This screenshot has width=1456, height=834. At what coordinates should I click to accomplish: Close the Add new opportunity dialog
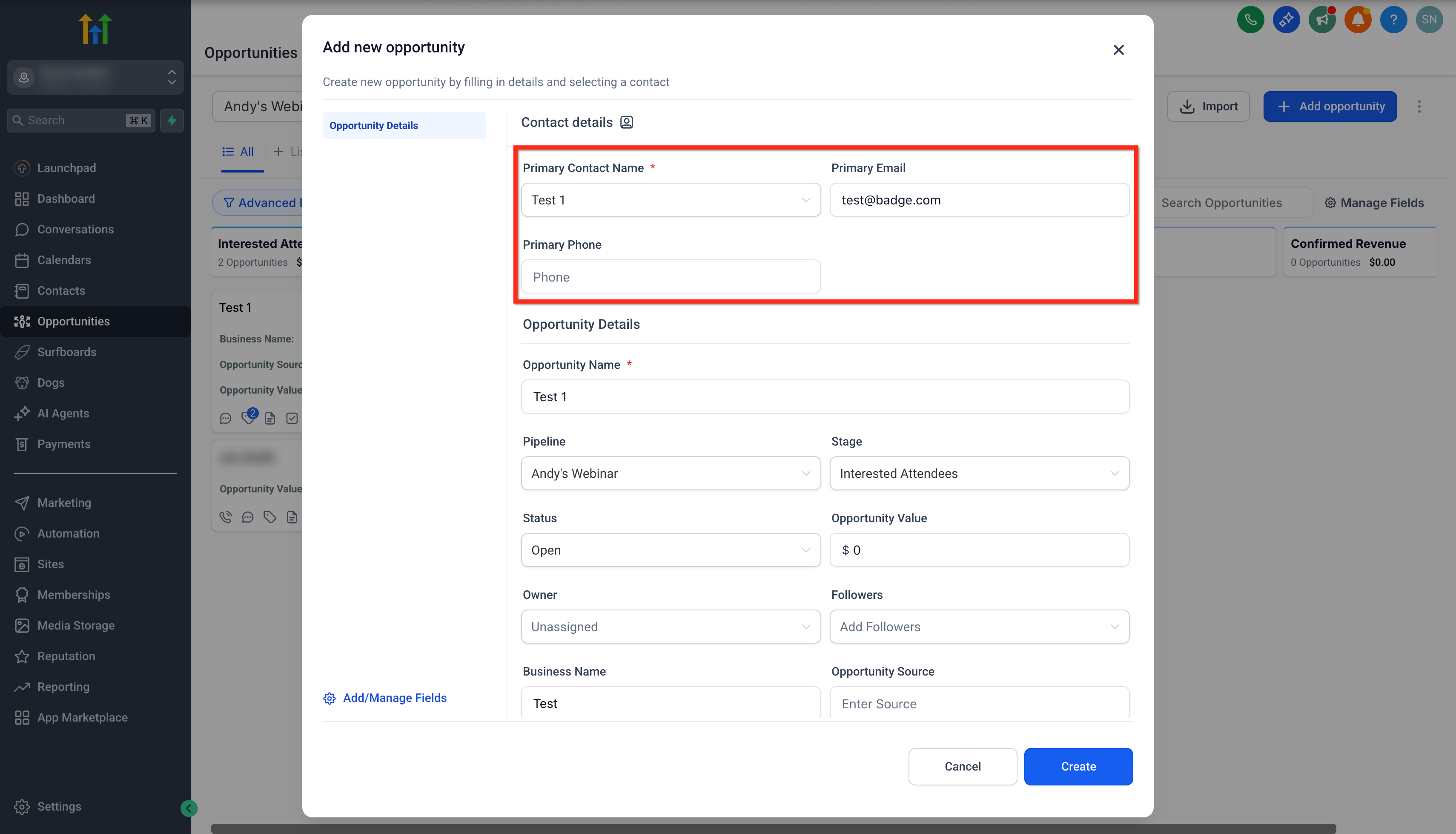(1118, 50)
